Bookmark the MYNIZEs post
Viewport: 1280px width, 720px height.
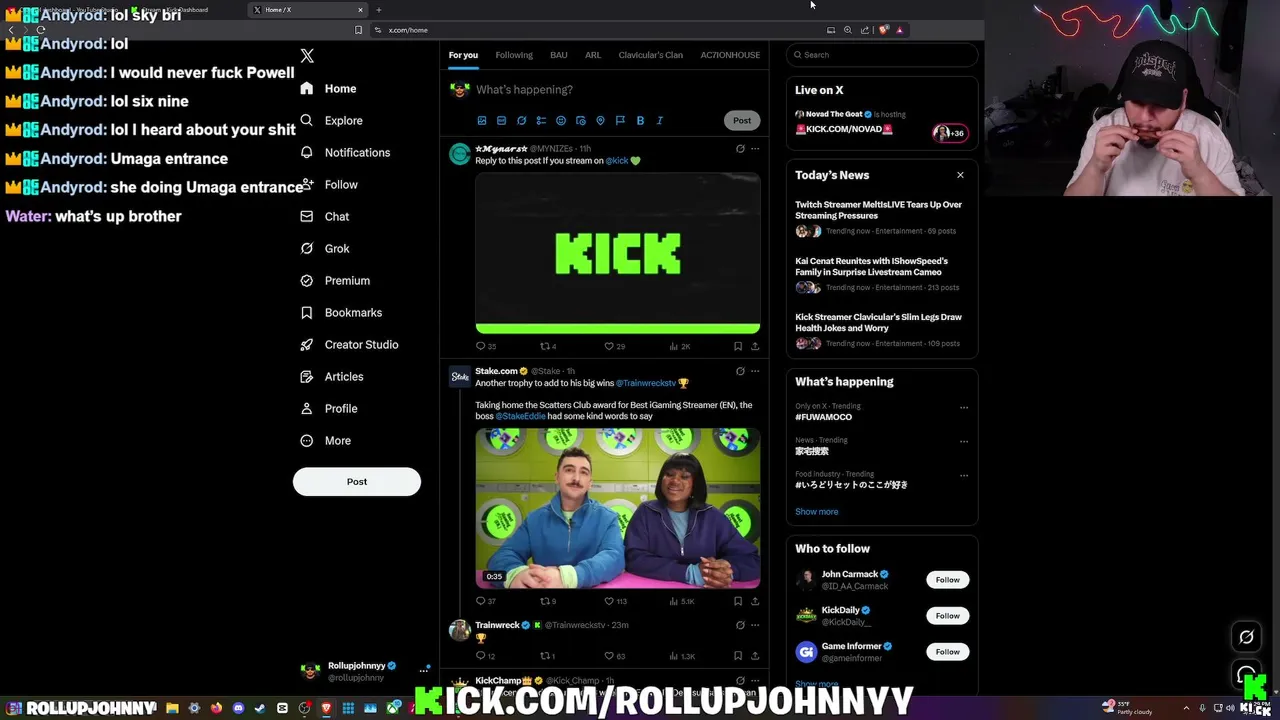[738, 346]
